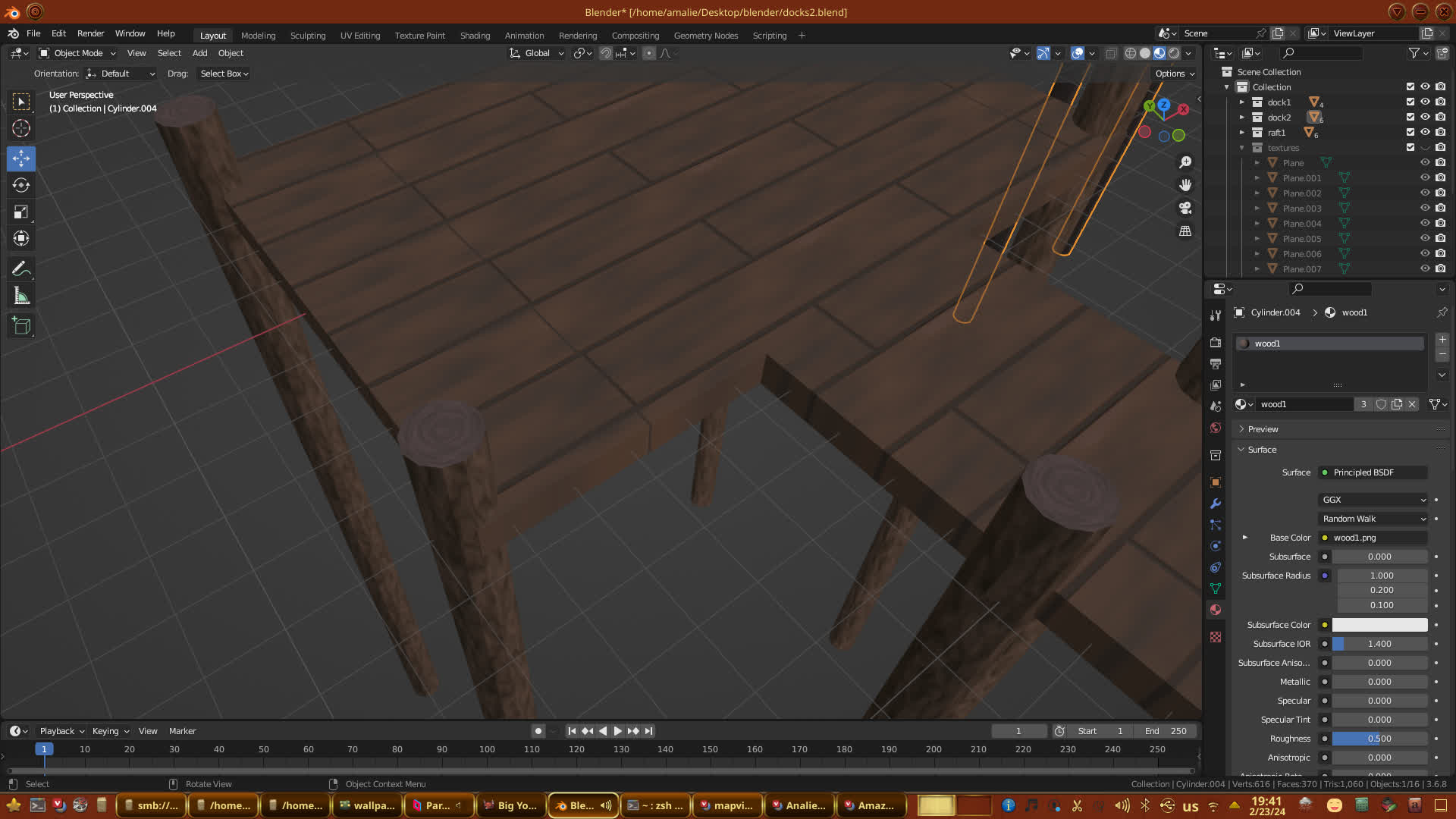Open the Object Mode dropdown
This screenshot has width=1456, height=819.
pyautogui.click(x=78, y=53)
